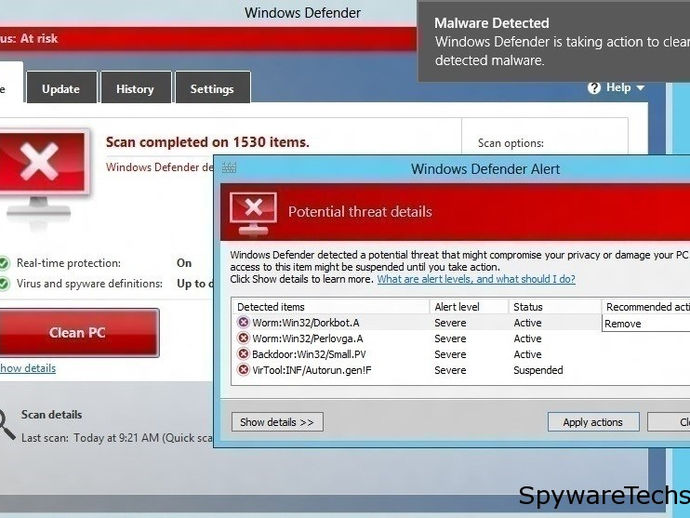Click the Recommended action column header

pos(646,307)
